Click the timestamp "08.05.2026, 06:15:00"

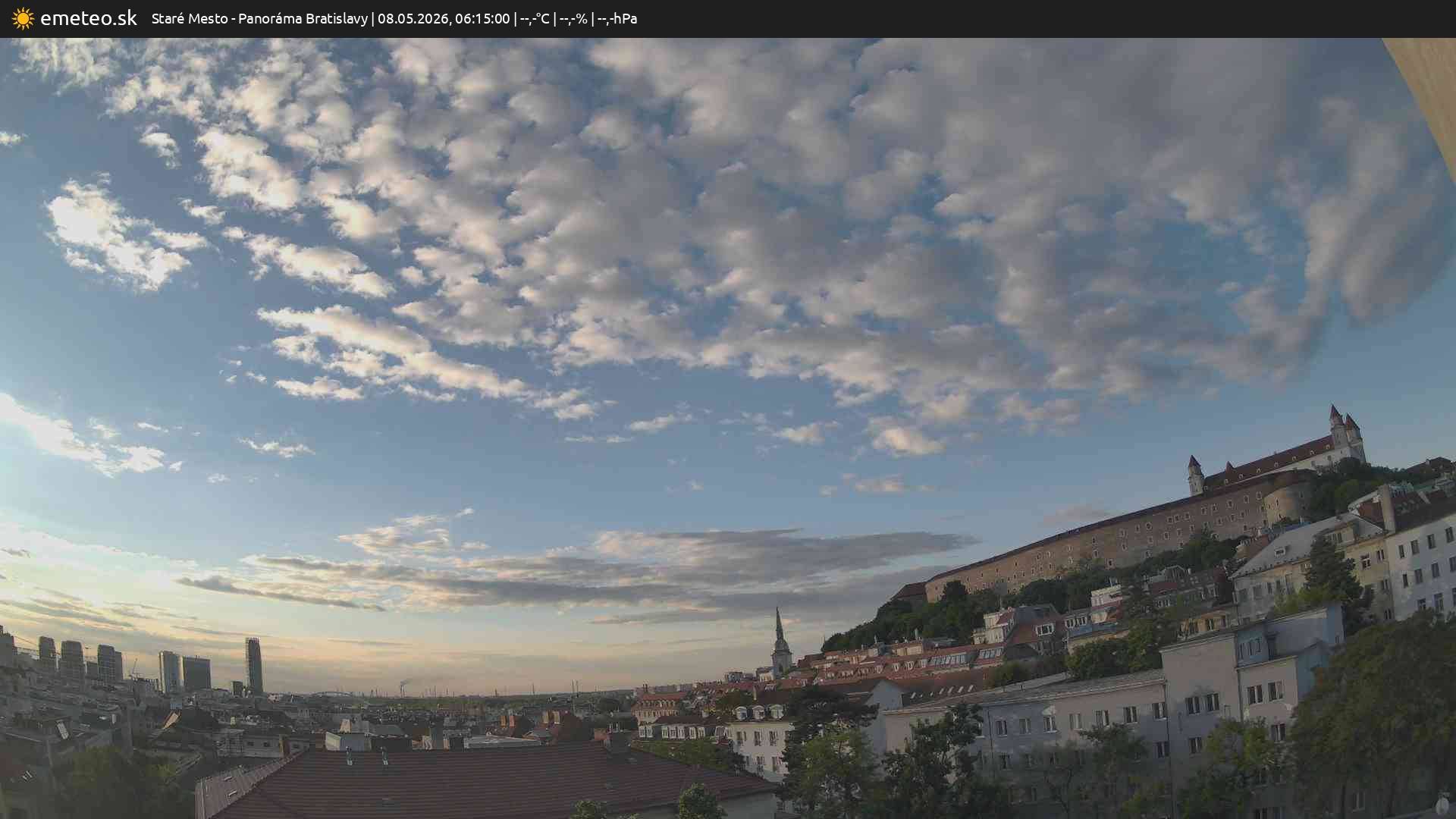coord(444,18)
